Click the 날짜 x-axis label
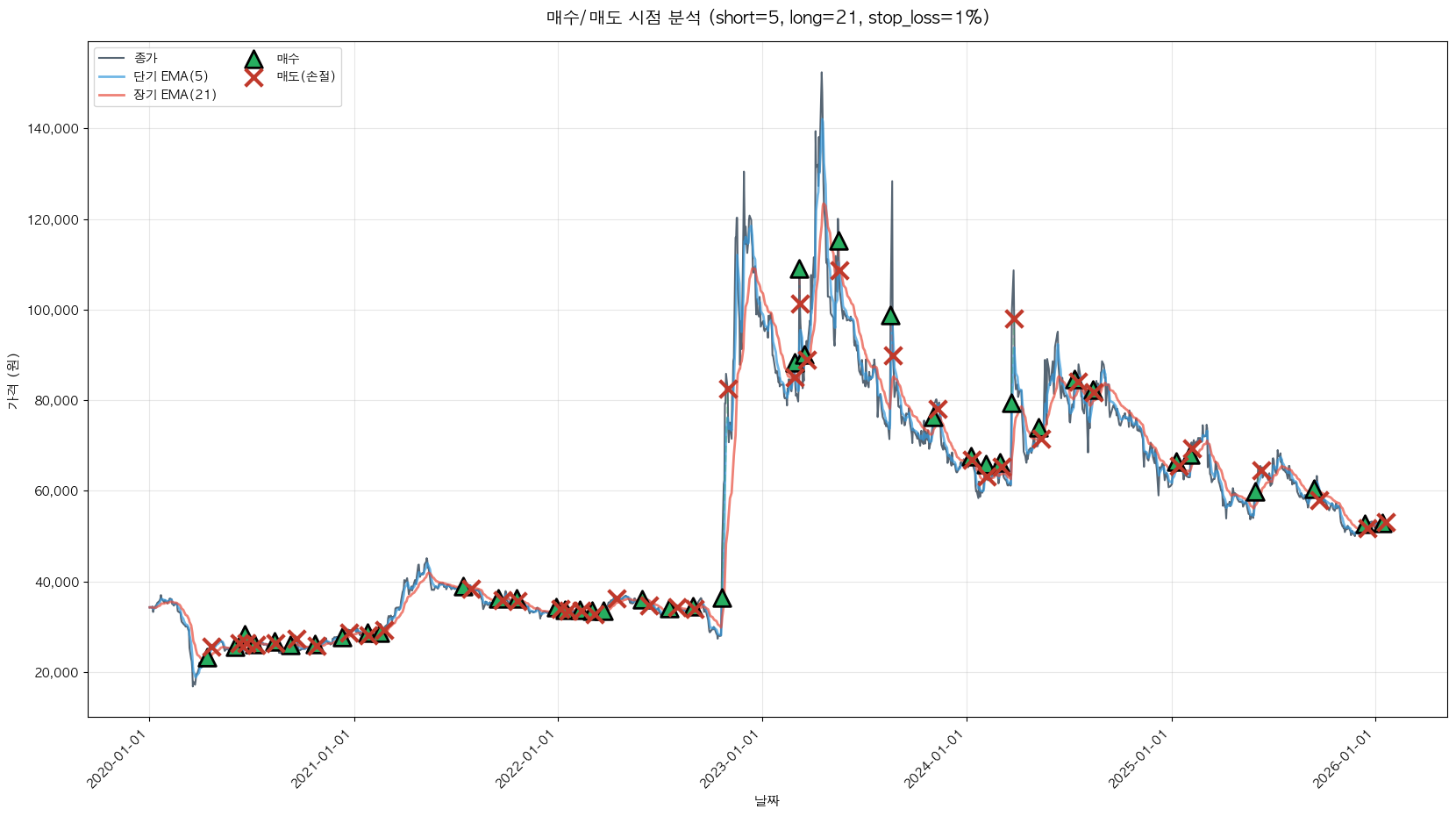Screen dimensions: 1456x816 (x=767, y=800)
